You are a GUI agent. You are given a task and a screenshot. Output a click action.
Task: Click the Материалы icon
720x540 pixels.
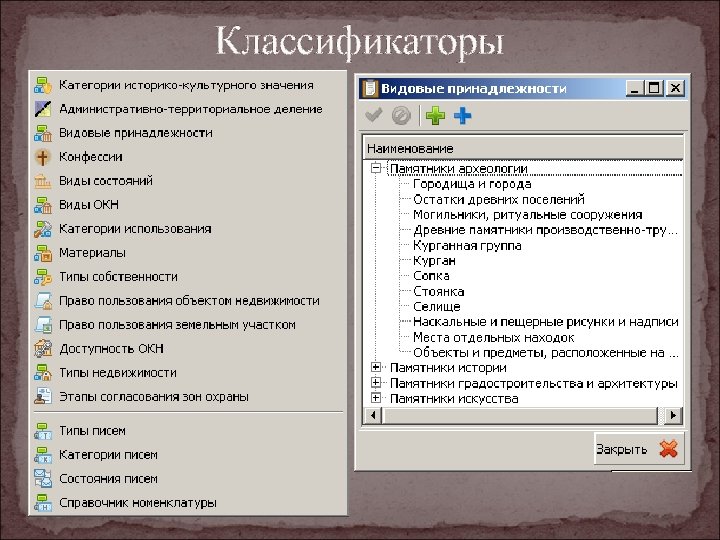[43, 253]
